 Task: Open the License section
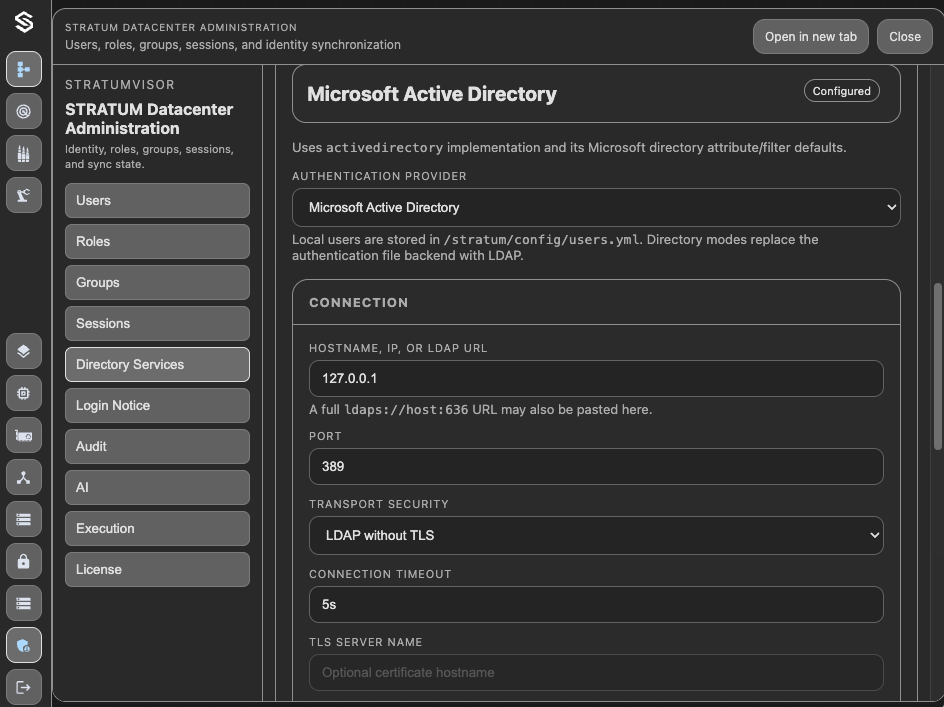coord(157,569)
